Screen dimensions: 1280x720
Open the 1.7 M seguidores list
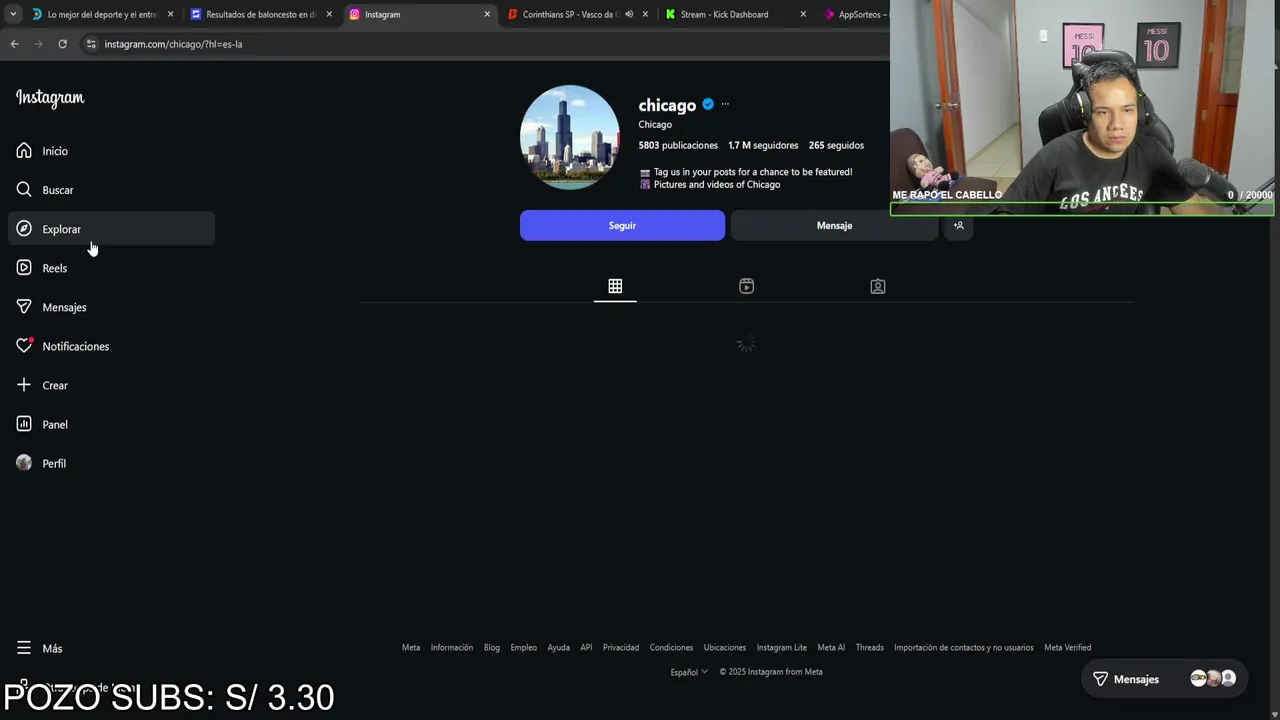click(x=763, y=145)
